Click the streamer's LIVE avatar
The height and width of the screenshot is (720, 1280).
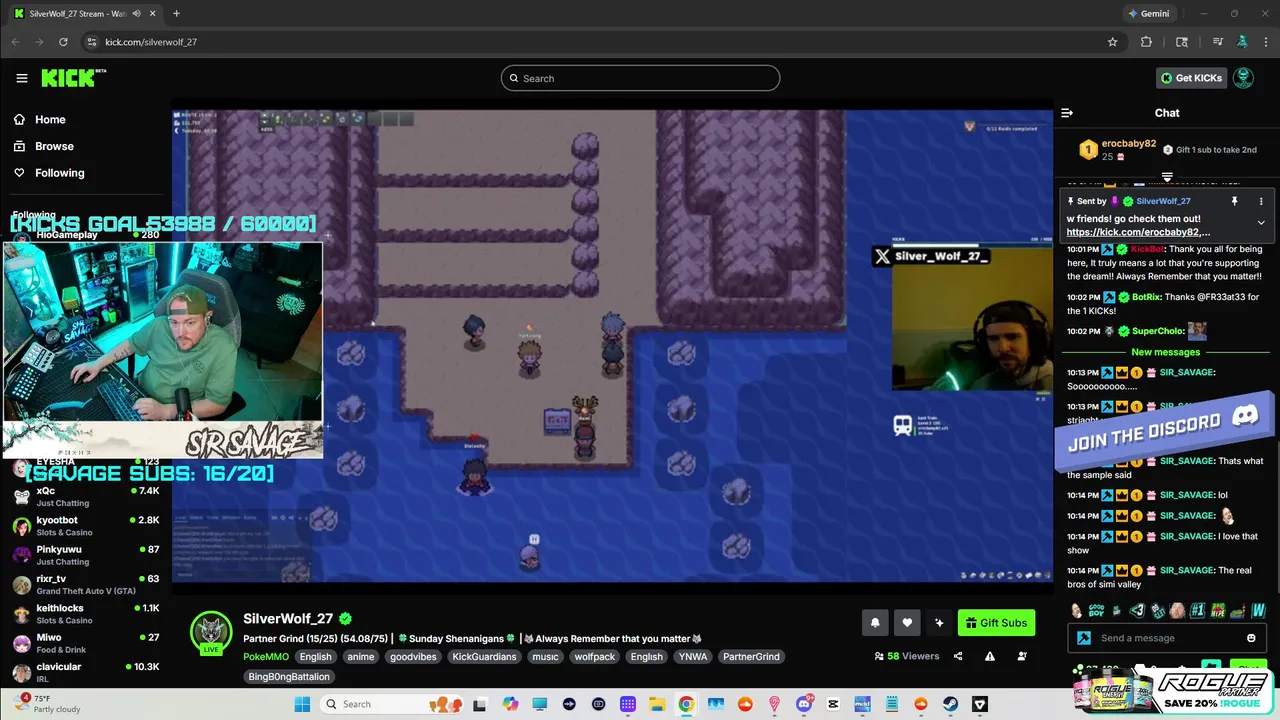click(x=211, y=633)
